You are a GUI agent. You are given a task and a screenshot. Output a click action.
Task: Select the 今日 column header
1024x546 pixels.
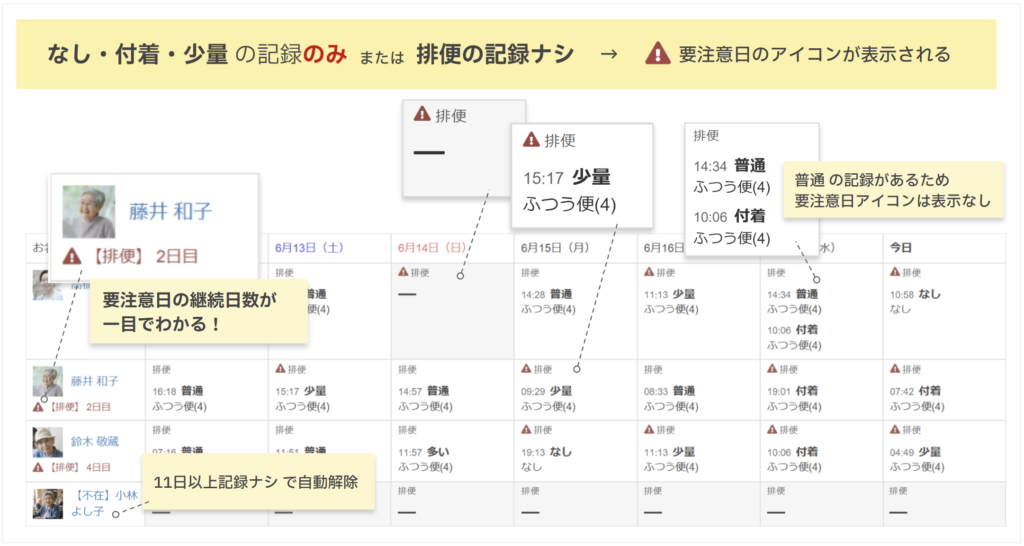click(901, 248)
